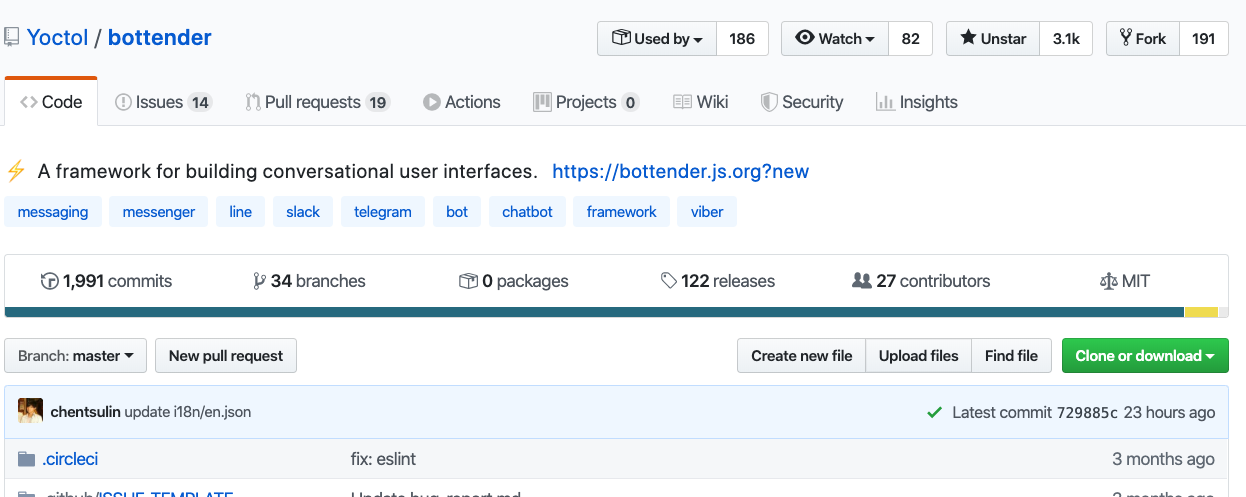Open the Pull requests tab
The width and height of the screenshot is (1246, 497).
click(317, 102)
